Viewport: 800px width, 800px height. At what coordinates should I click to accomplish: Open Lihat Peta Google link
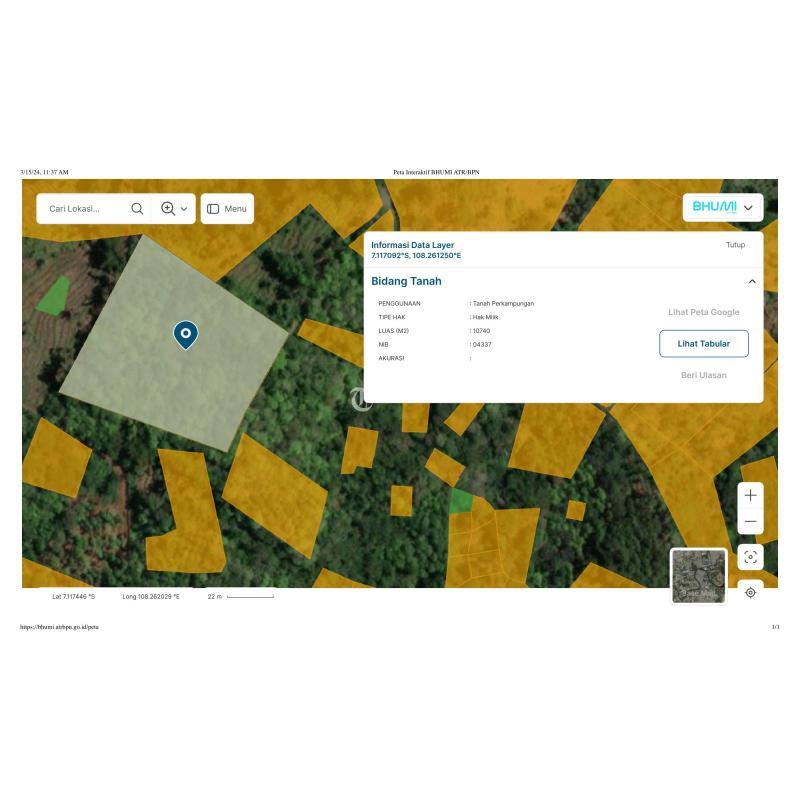pos(704,312)
